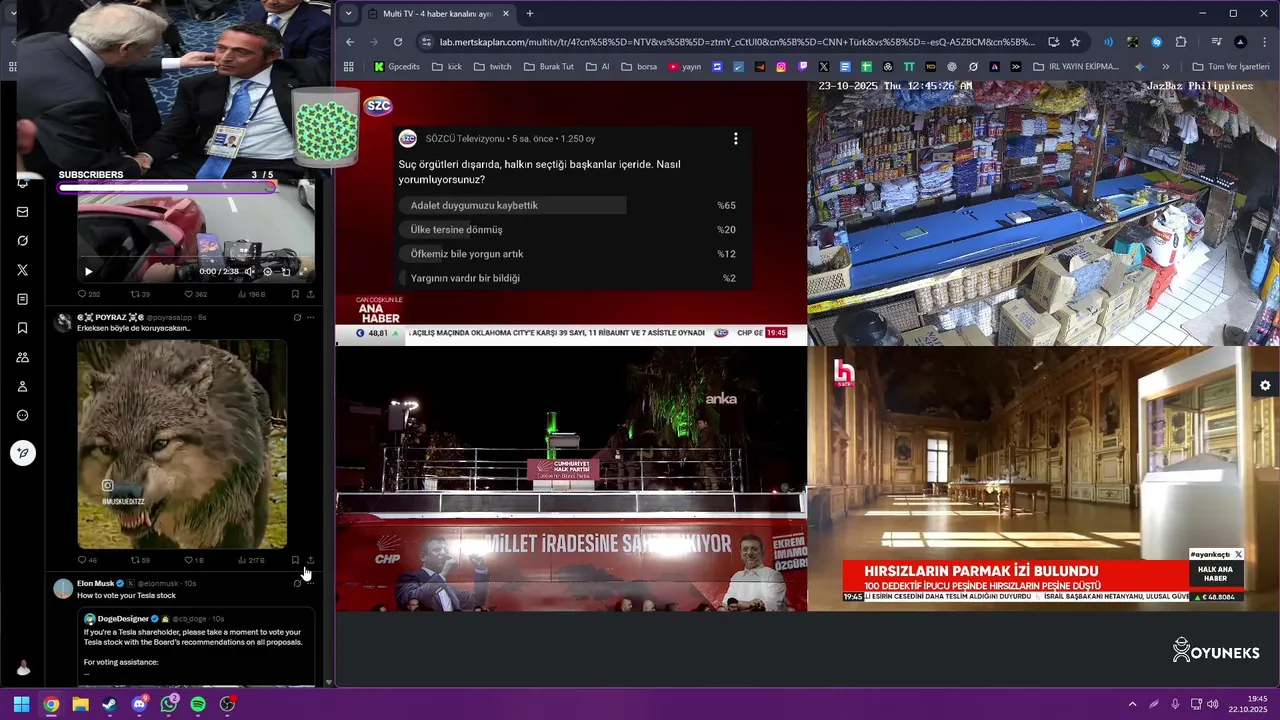Open Steam from the taskbar
The height and width of the screenshot is (720, 1280).
click(x=109, y=704)
